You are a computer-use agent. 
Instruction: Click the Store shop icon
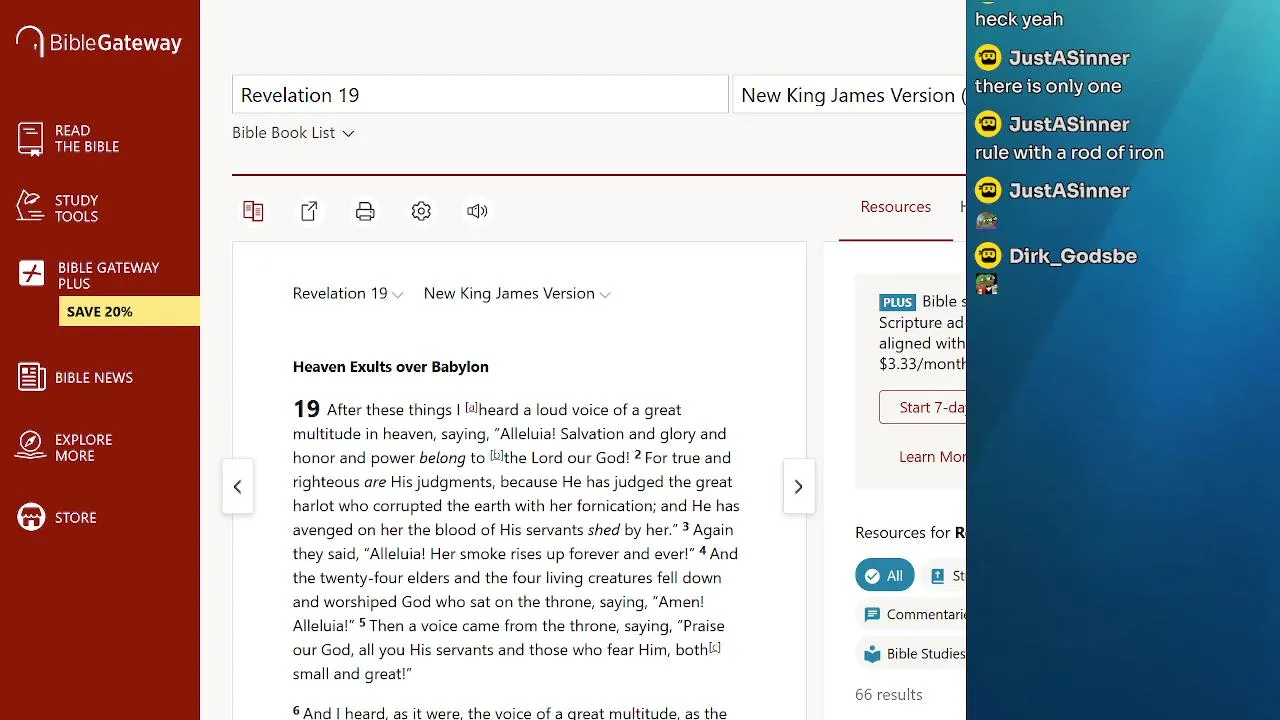coord(31,517)
